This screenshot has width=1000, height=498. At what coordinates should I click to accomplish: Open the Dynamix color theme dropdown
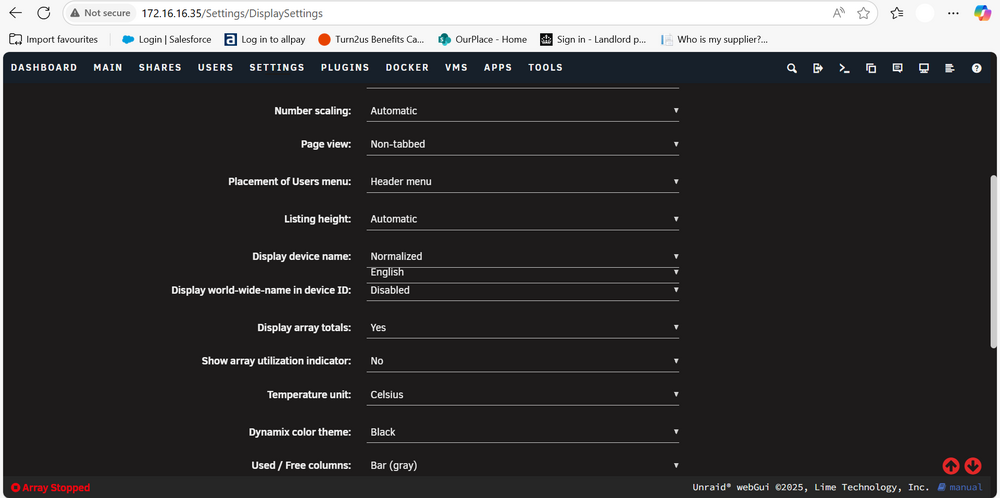click(524, 432)
